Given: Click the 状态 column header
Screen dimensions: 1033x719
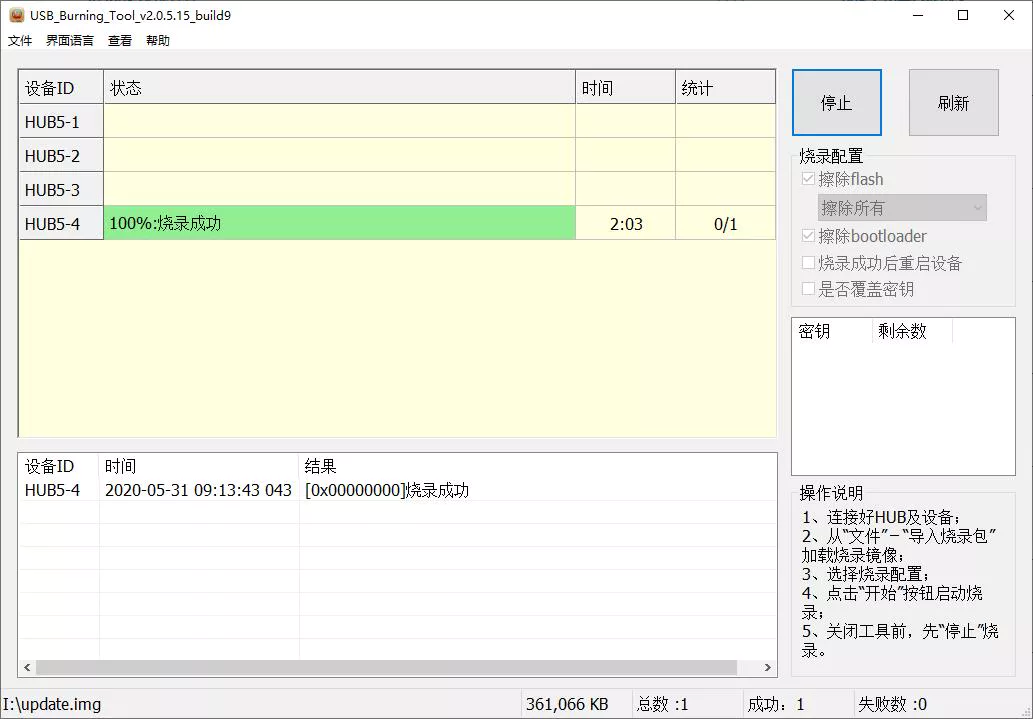Looking at the screenshot, I should (x=339, y=88).
